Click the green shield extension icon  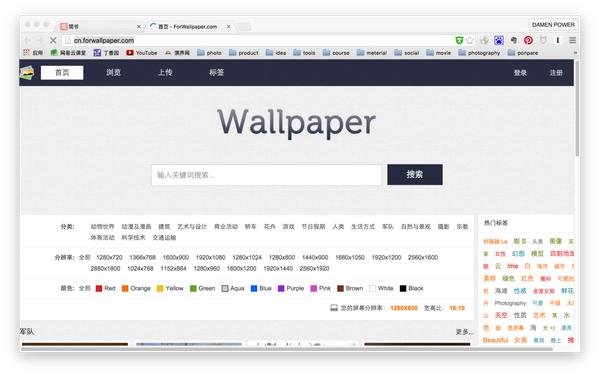point(459,40)
